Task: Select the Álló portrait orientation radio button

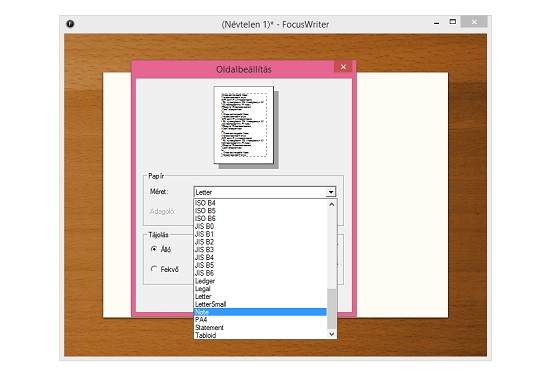Action: coord(154,249)
